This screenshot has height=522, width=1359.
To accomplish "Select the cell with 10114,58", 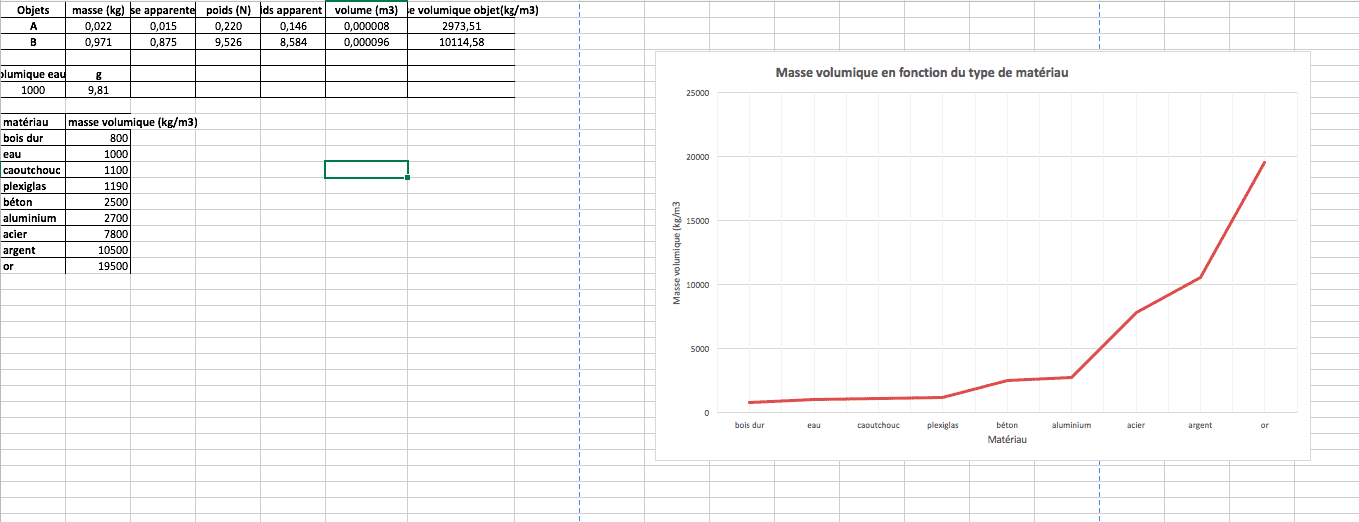I will tap(461, 42).
